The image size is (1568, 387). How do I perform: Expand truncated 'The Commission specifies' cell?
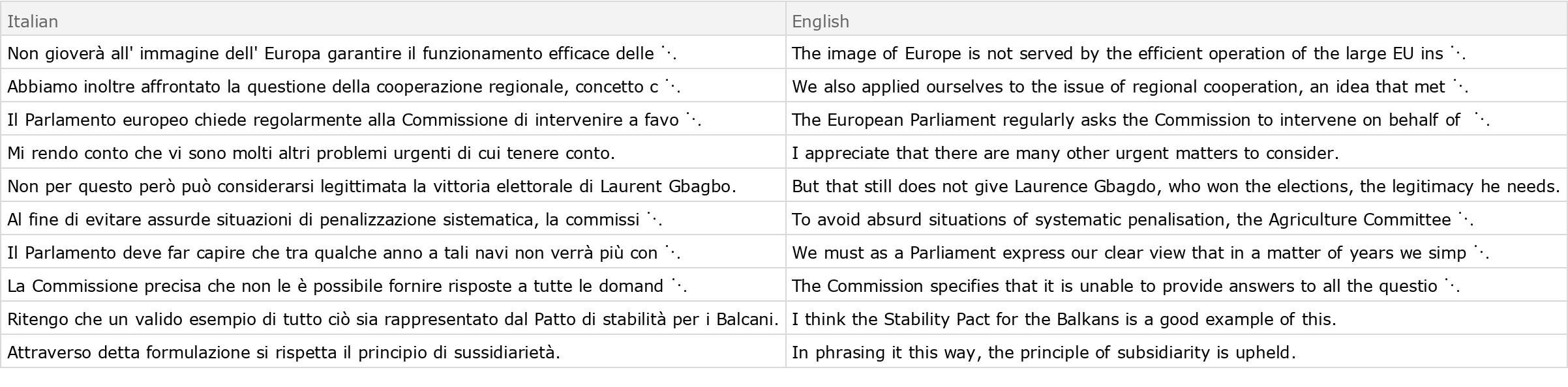pyautogui.click(x=1452, y=285)
